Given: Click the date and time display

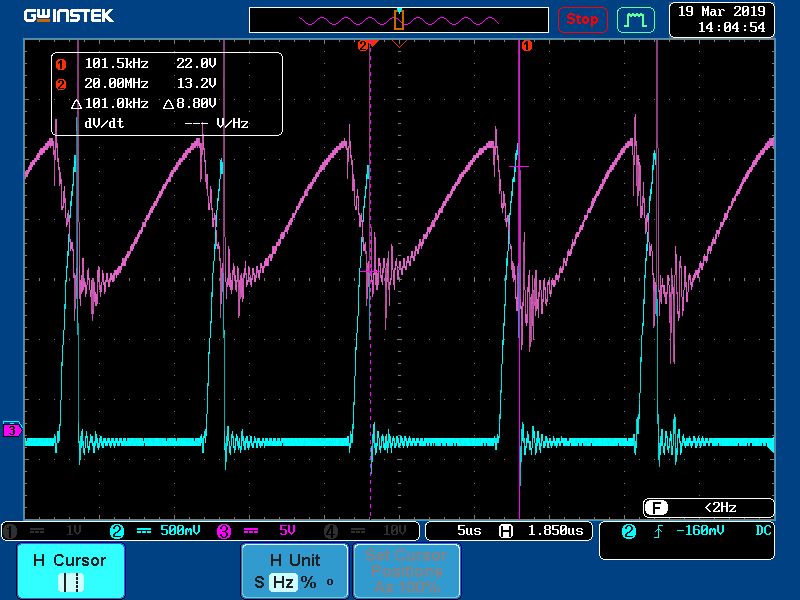Looking at the screenshot, I should pyautogui.click(x=721, y=19).
